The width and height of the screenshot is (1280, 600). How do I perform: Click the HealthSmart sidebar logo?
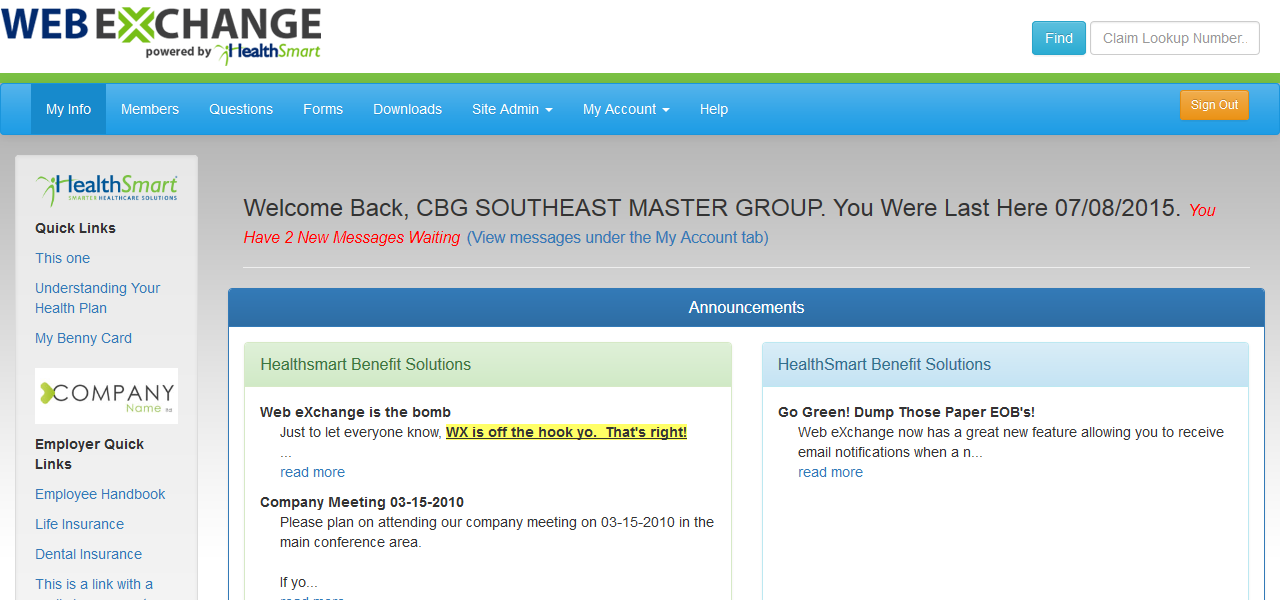pos(106,188)
